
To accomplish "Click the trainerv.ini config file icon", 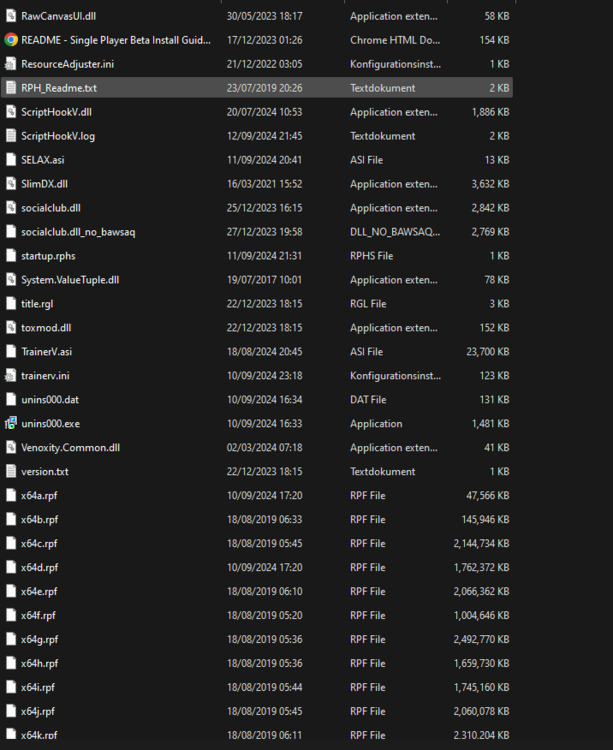I will 11,376.
